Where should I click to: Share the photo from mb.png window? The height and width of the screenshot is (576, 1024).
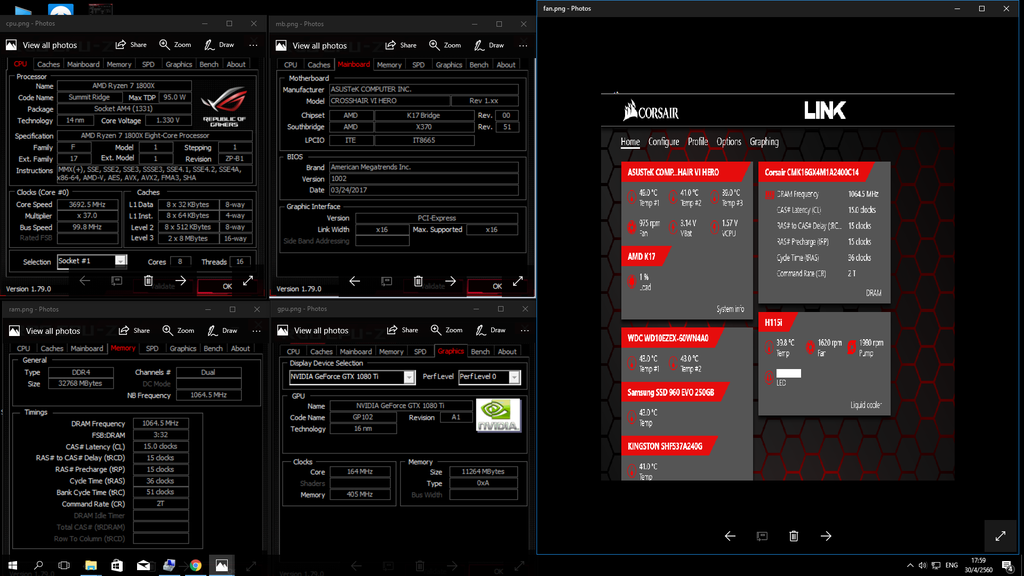coord(401,46)
